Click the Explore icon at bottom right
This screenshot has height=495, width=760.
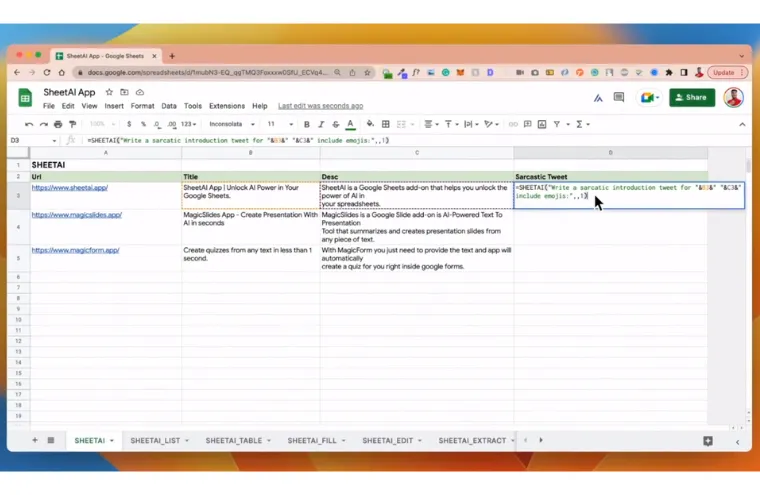708,441
